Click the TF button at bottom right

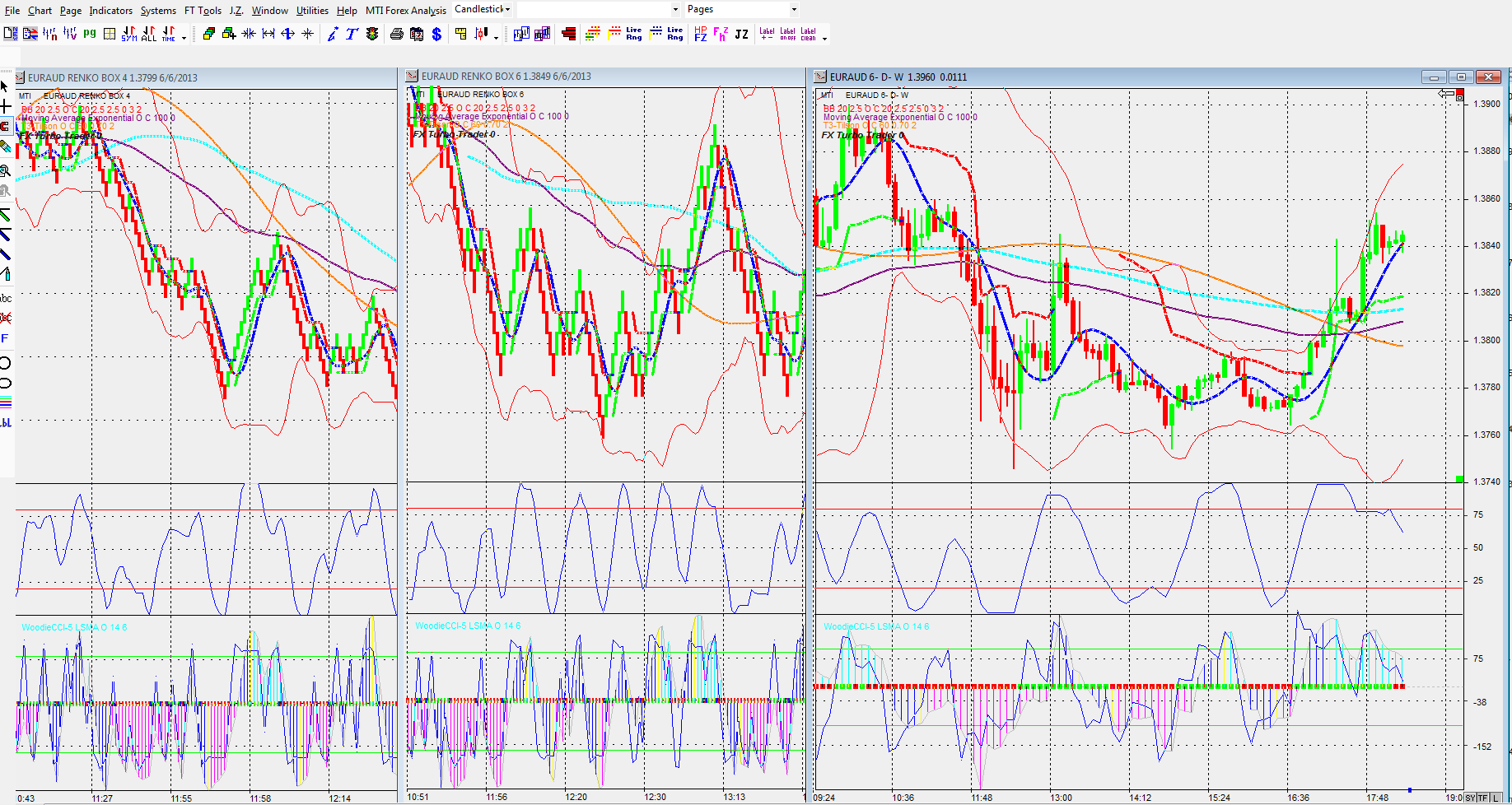click(x=1483, y=798)
